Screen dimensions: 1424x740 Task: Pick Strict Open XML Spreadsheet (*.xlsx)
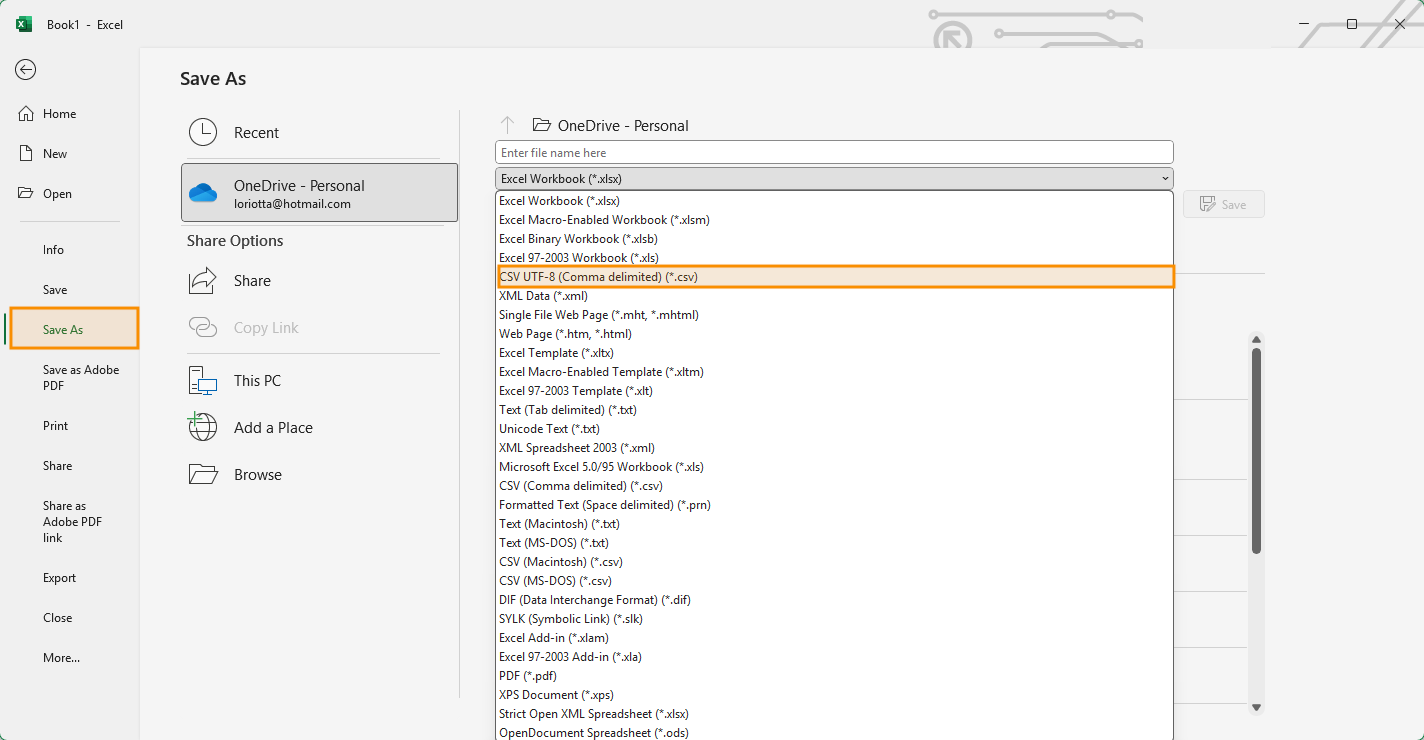click(834, 714)
